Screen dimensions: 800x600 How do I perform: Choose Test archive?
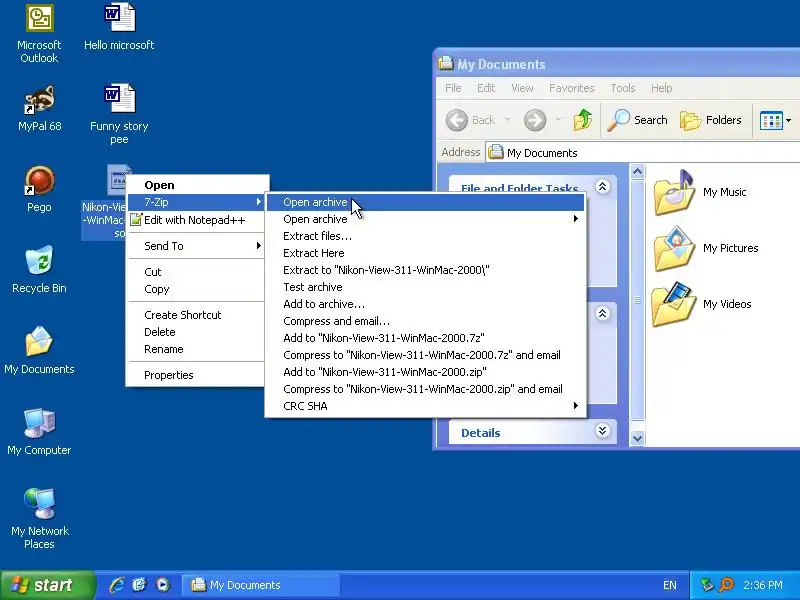[426, 287]
